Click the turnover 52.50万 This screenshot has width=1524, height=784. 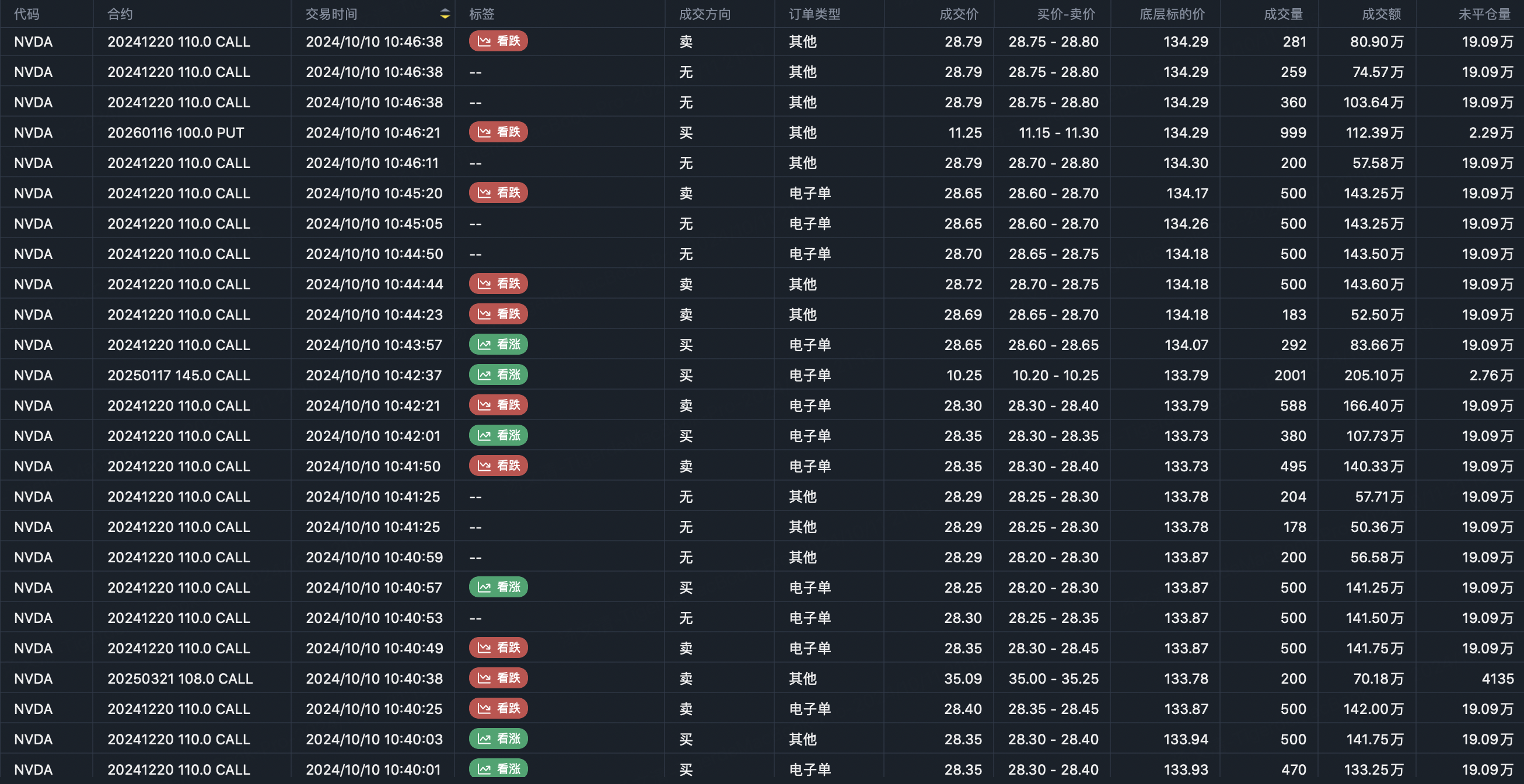[x=1378, y=314]
